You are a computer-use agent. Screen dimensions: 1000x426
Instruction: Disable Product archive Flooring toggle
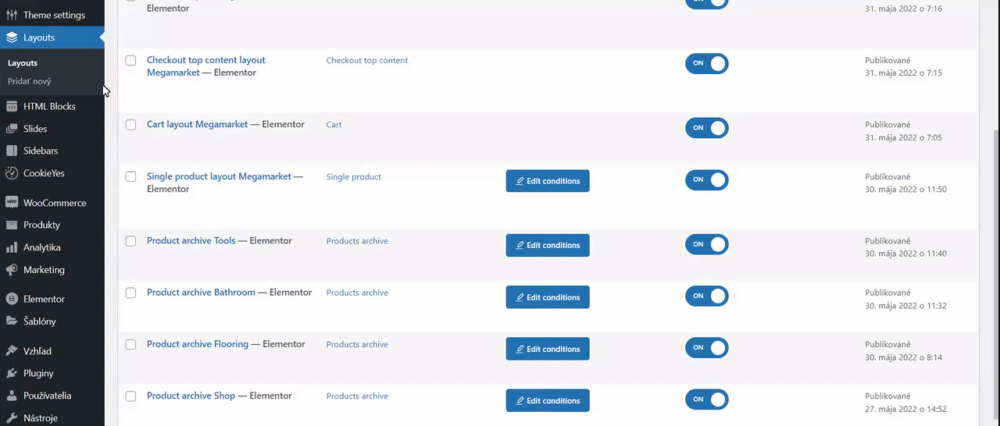point(707,348)
